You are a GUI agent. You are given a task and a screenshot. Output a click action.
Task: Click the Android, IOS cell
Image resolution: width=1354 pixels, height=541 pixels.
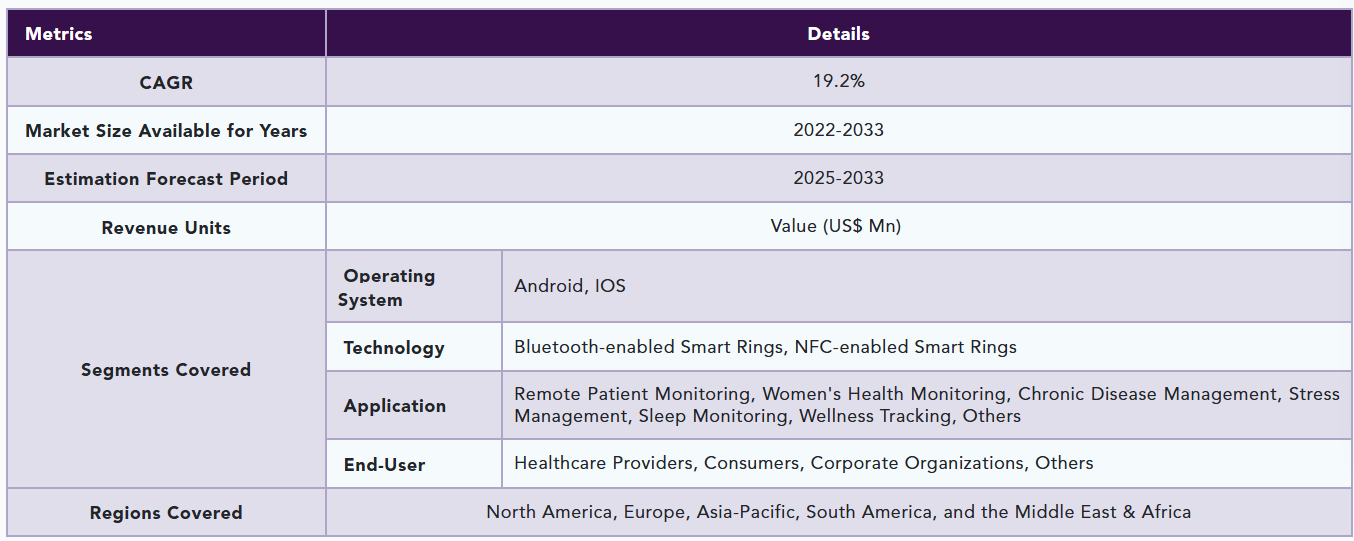click(570, 286)
